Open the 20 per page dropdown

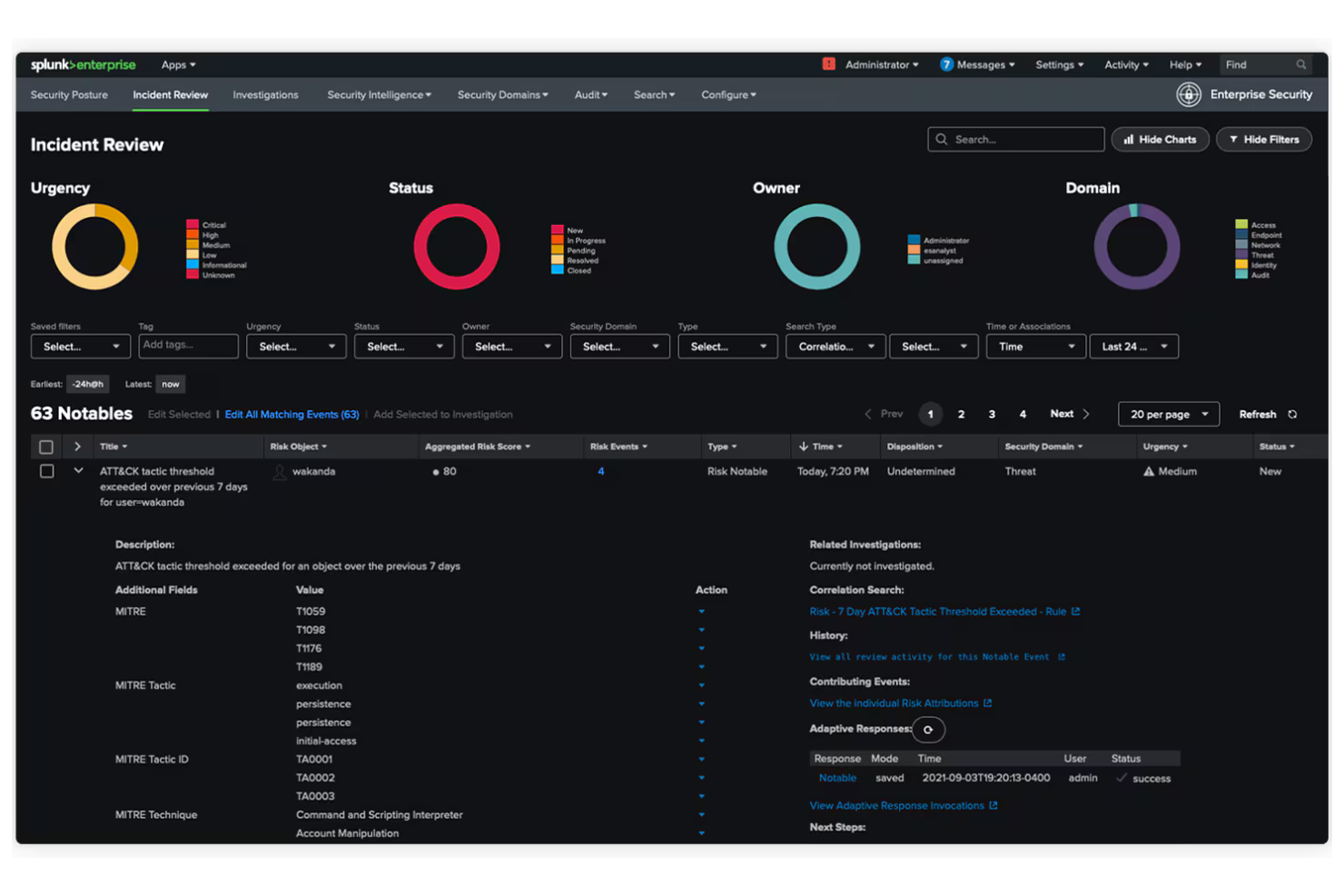point(1169,414)
